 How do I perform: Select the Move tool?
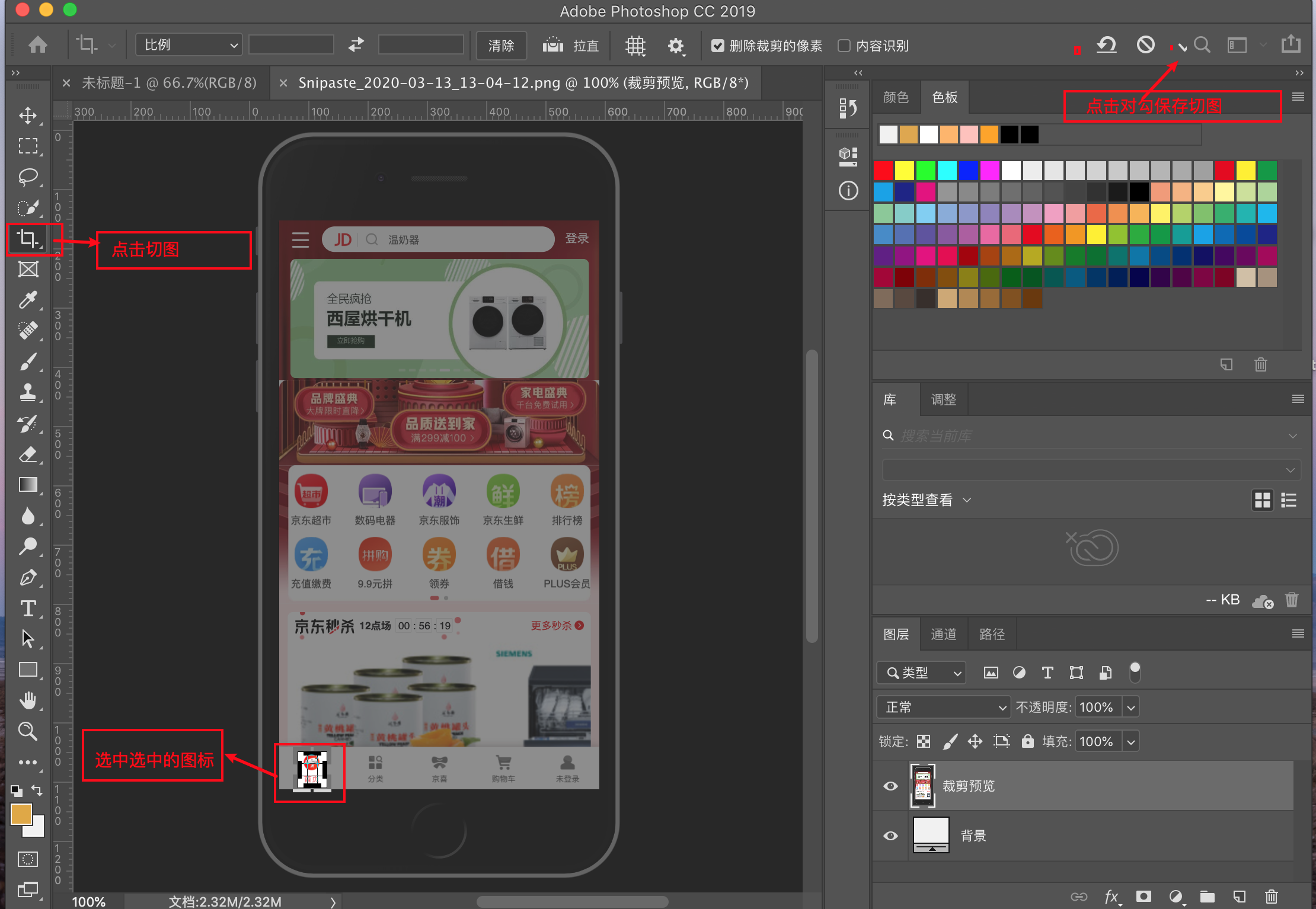tap(28, 115)
